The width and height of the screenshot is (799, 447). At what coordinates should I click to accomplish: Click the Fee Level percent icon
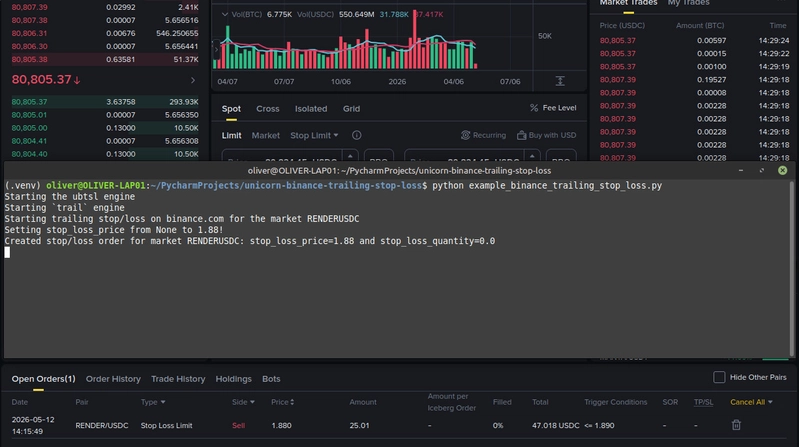click(x=534, y=108)
